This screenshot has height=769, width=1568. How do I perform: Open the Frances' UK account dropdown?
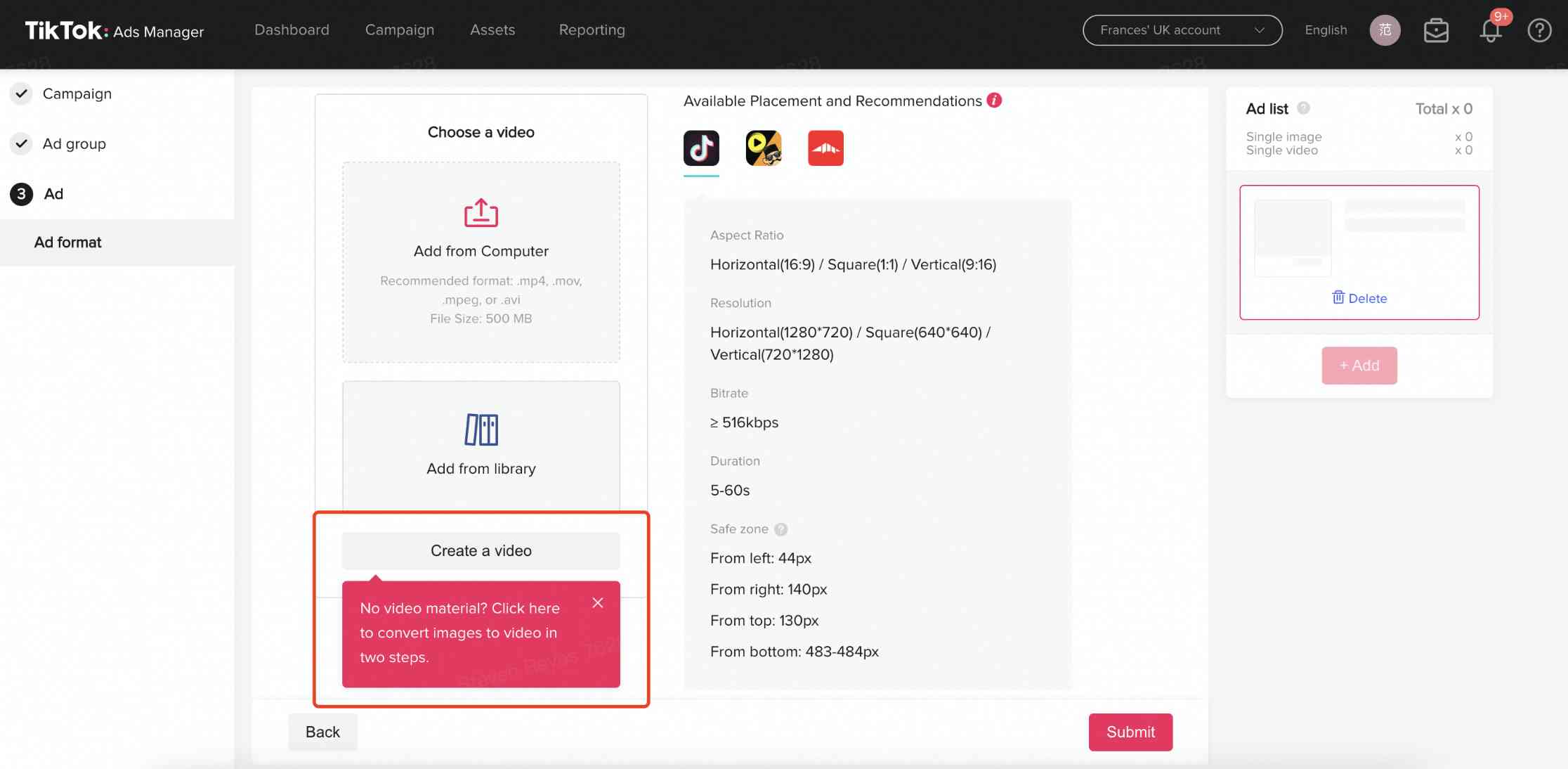[x=1182, y=30]
